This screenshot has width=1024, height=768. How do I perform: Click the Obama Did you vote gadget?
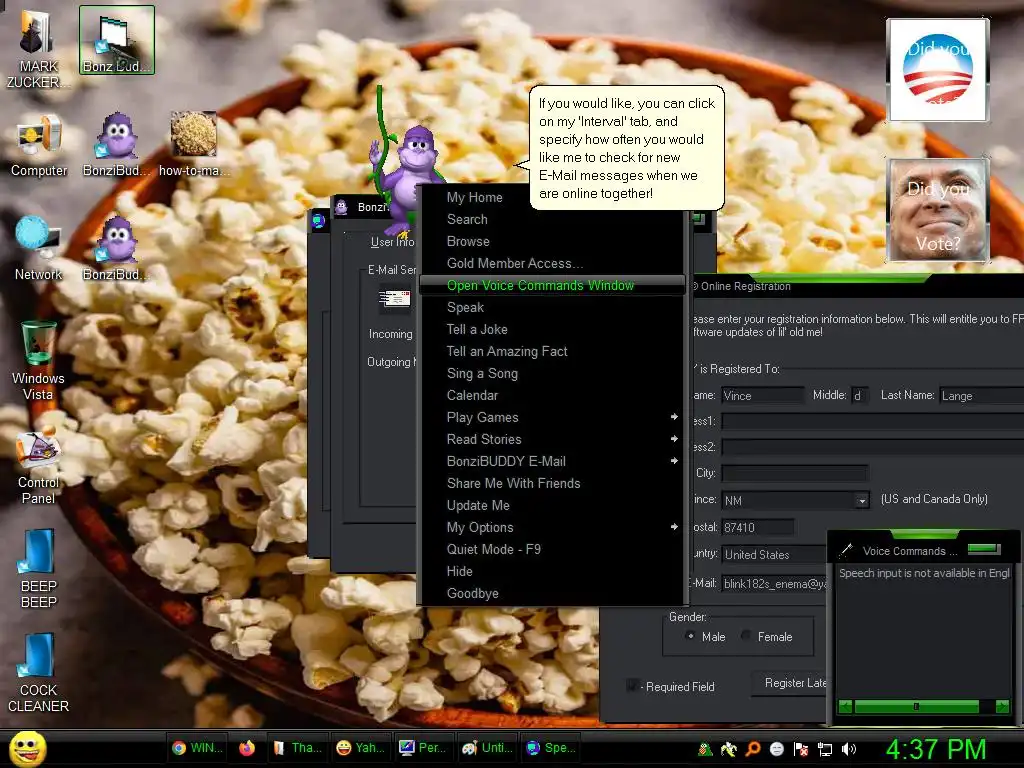coord(937,69)
